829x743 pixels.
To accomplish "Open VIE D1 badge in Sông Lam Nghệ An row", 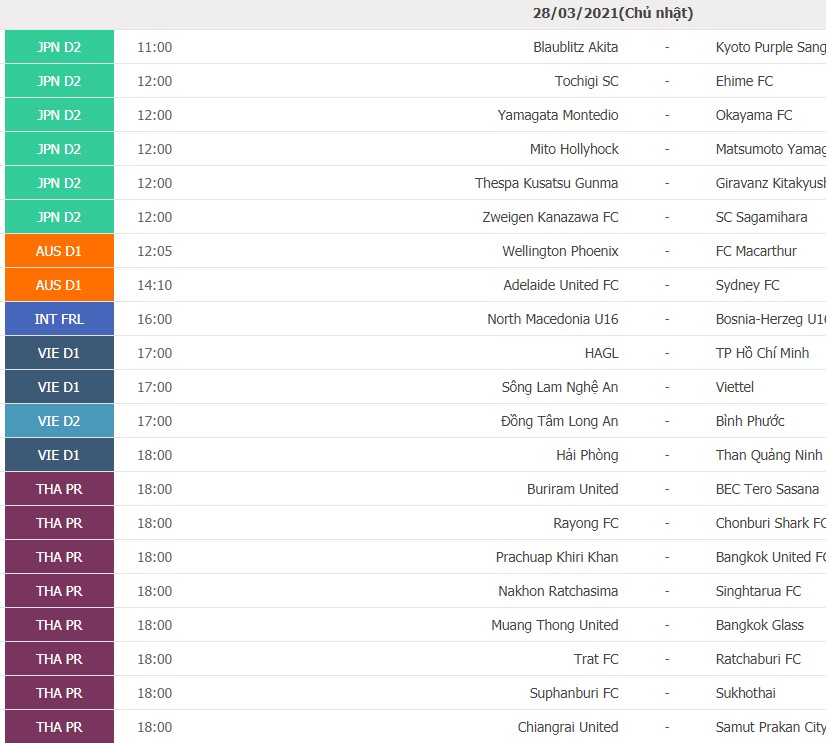I will [x=59, y=387].
